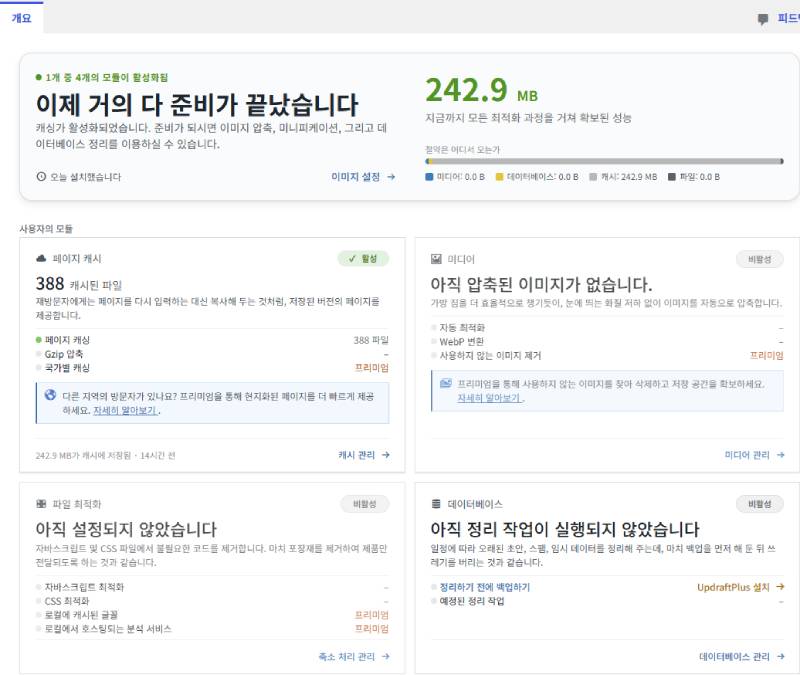The height and width of the screenshot is (675, 800).
Task: Select the 예정된 정리 작업 row
Action: [607, 601]
